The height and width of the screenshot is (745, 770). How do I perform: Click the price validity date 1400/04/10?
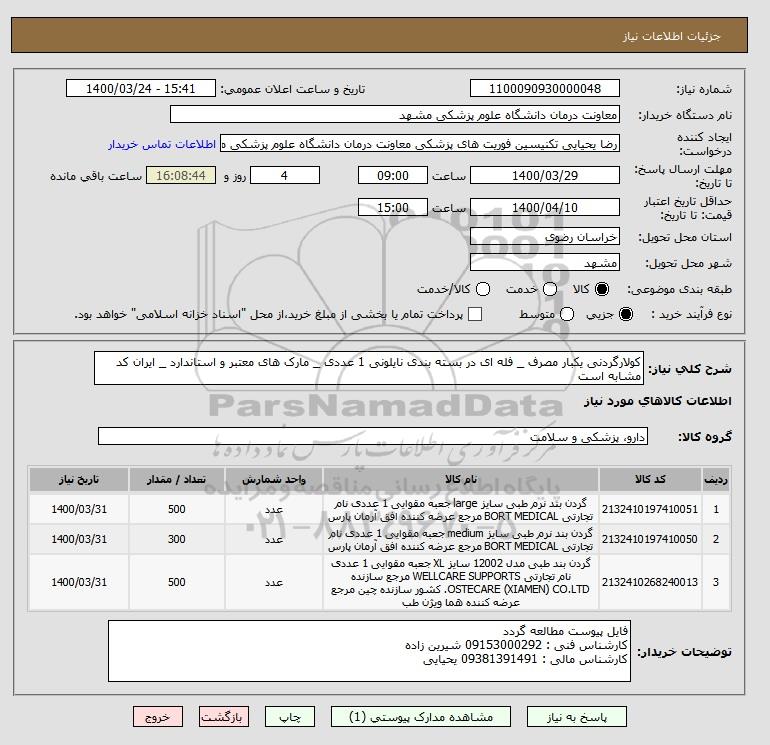(x=545, y=207)
